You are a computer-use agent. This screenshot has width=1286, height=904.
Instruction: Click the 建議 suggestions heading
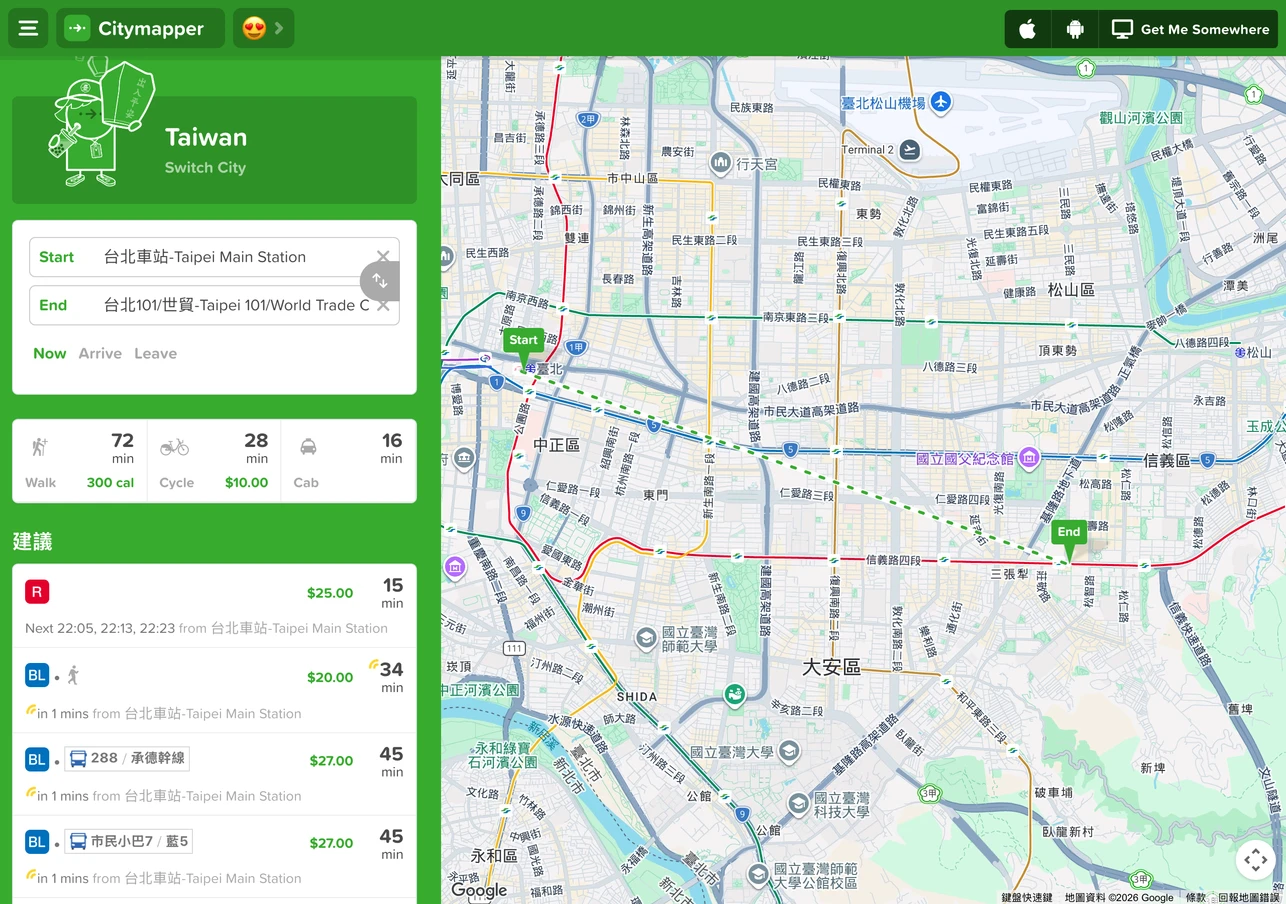[x=32, y=542]
